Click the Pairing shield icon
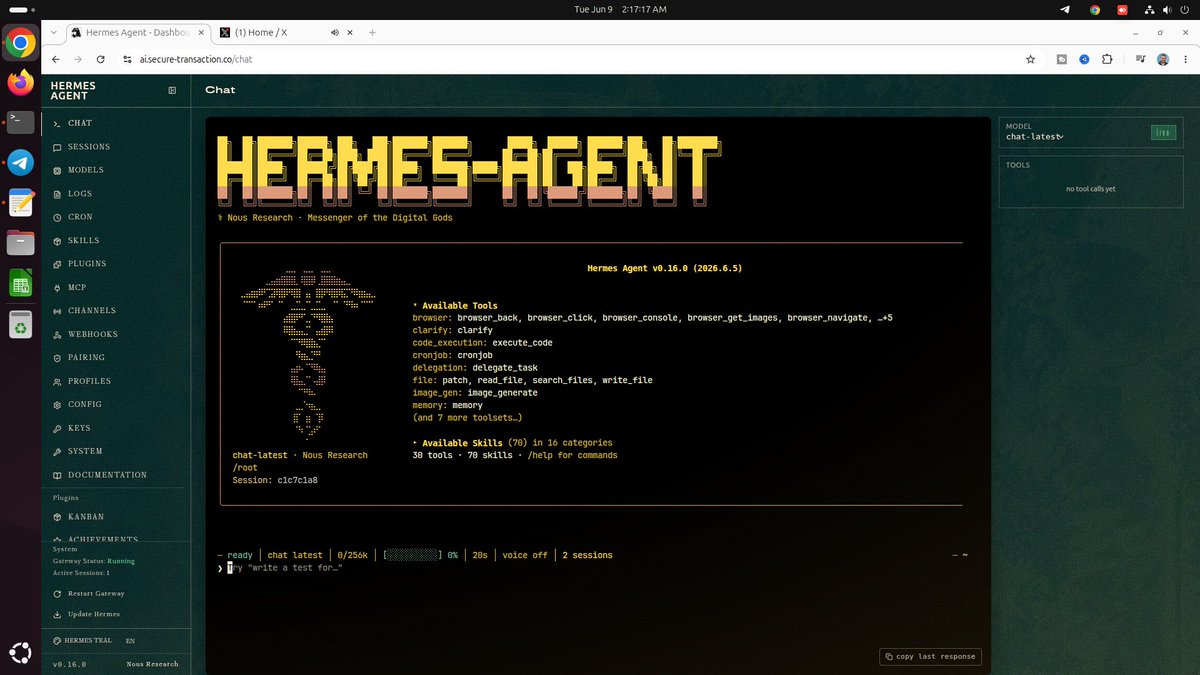 57,358
